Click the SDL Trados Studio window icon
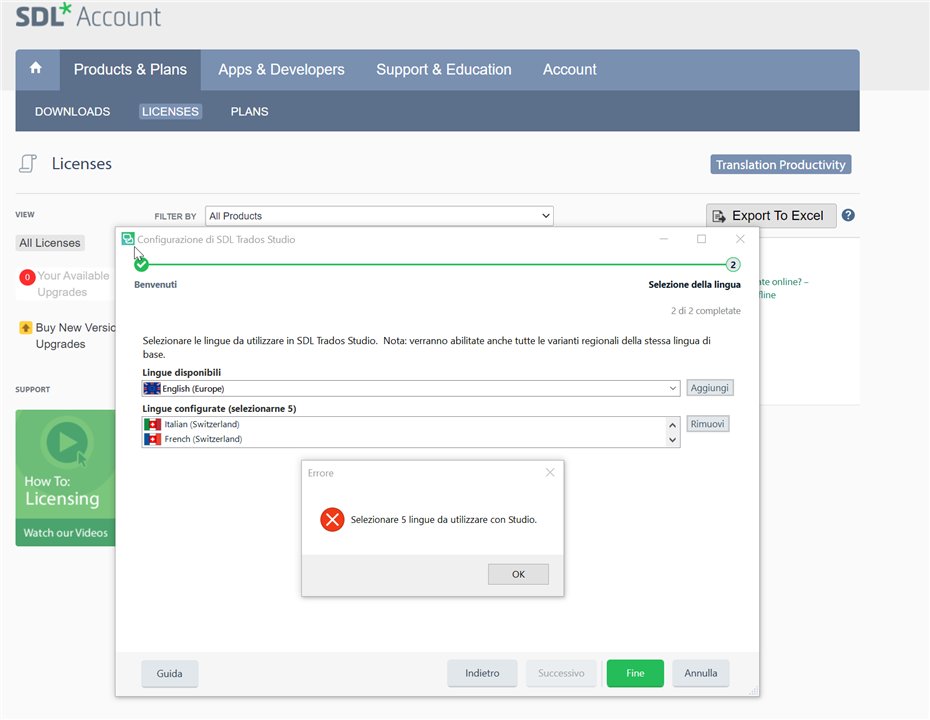The height and width of the screenshot is (720, 930). point(128,238)
